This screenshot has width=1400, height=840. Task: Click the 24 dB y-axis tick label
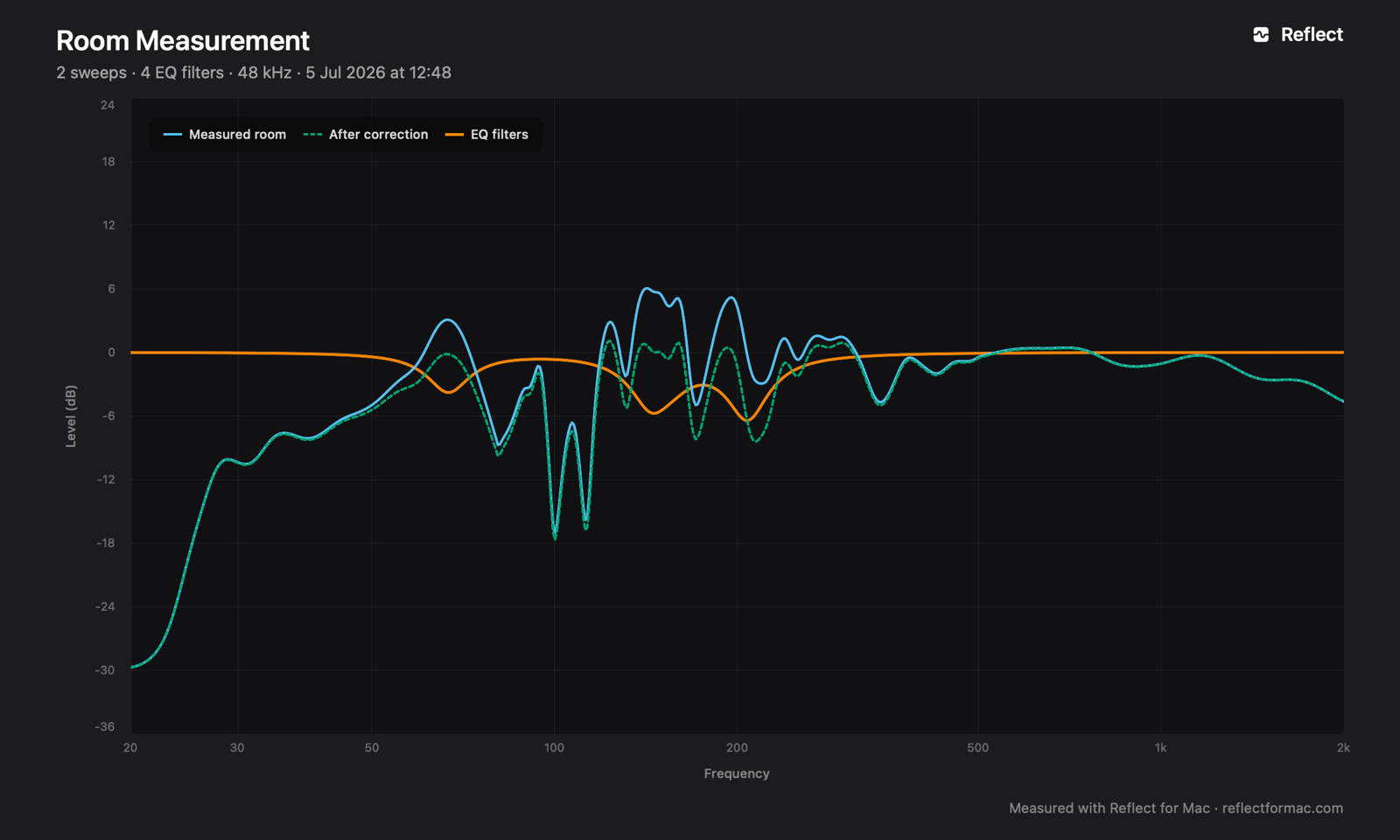coord(108,105)
